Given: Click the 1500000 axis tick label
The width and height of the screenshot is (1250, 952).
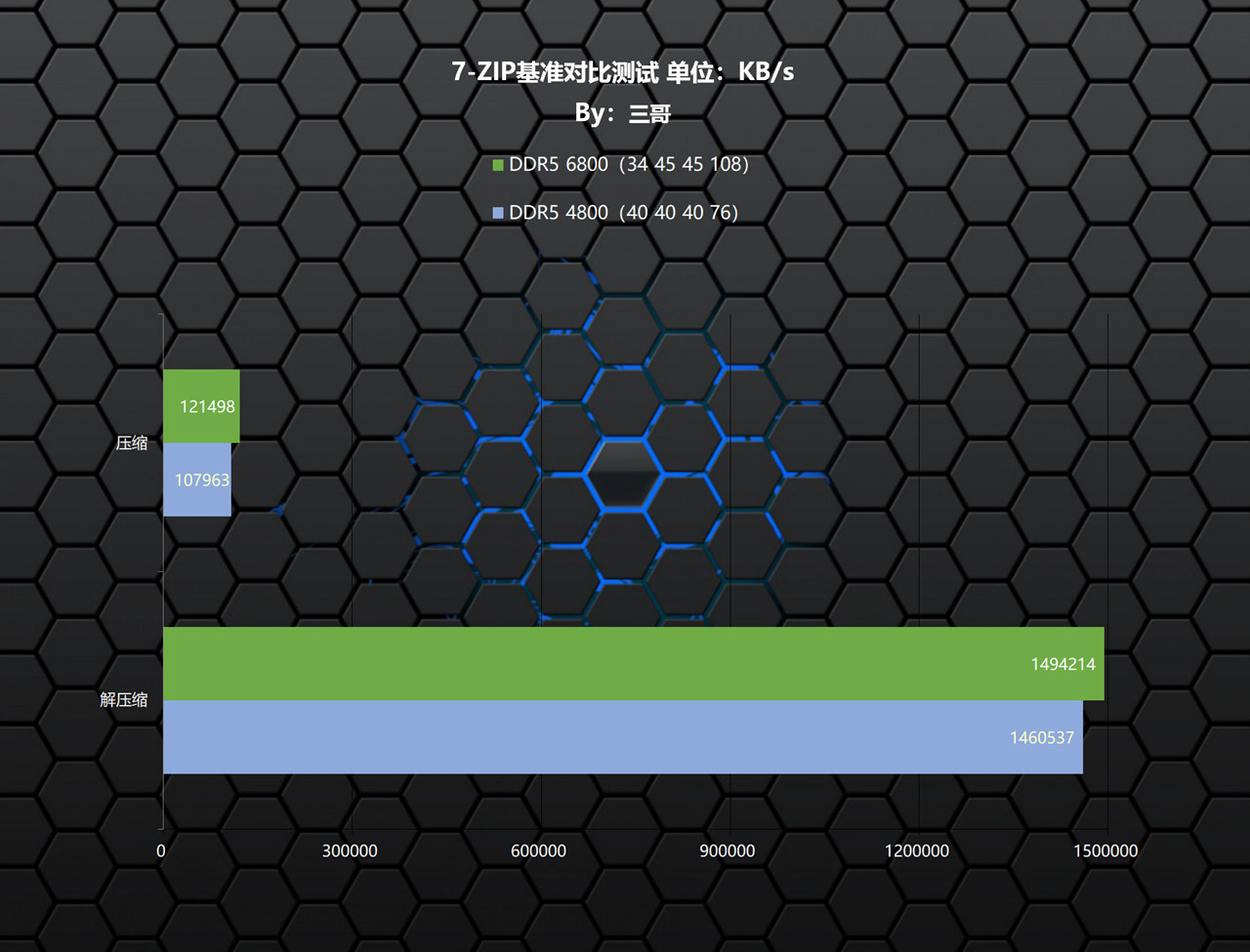Looking at the screenshot, I should [1105, 851].
